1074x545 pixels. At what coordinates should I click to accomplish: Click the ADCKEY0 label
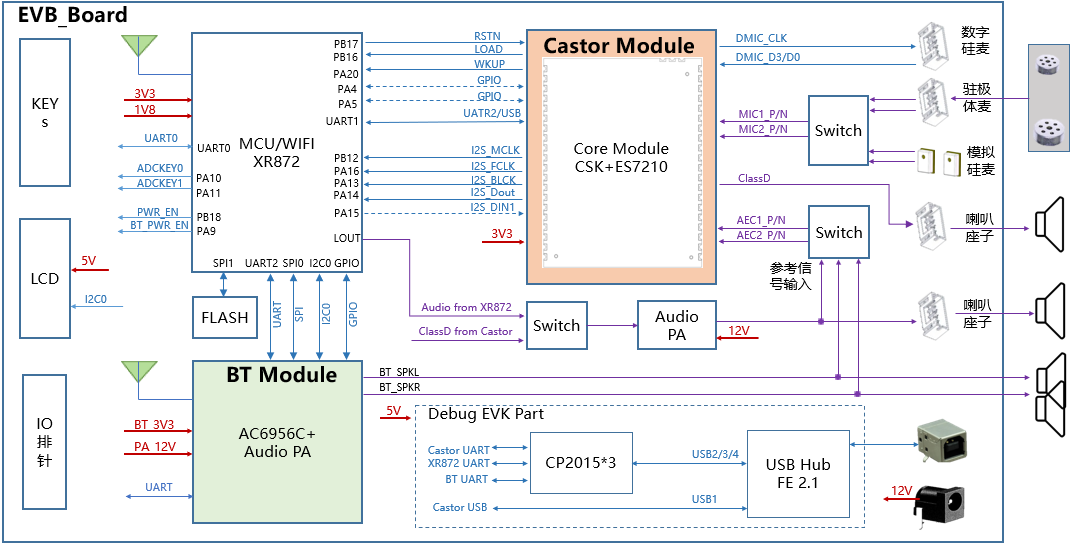point(160,168)
